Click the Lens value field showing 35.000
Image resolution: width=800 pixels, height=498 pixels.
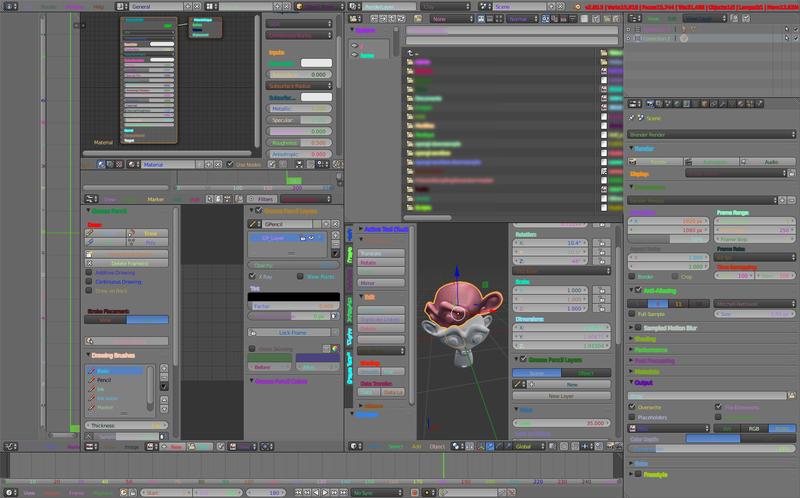(560, 423)
